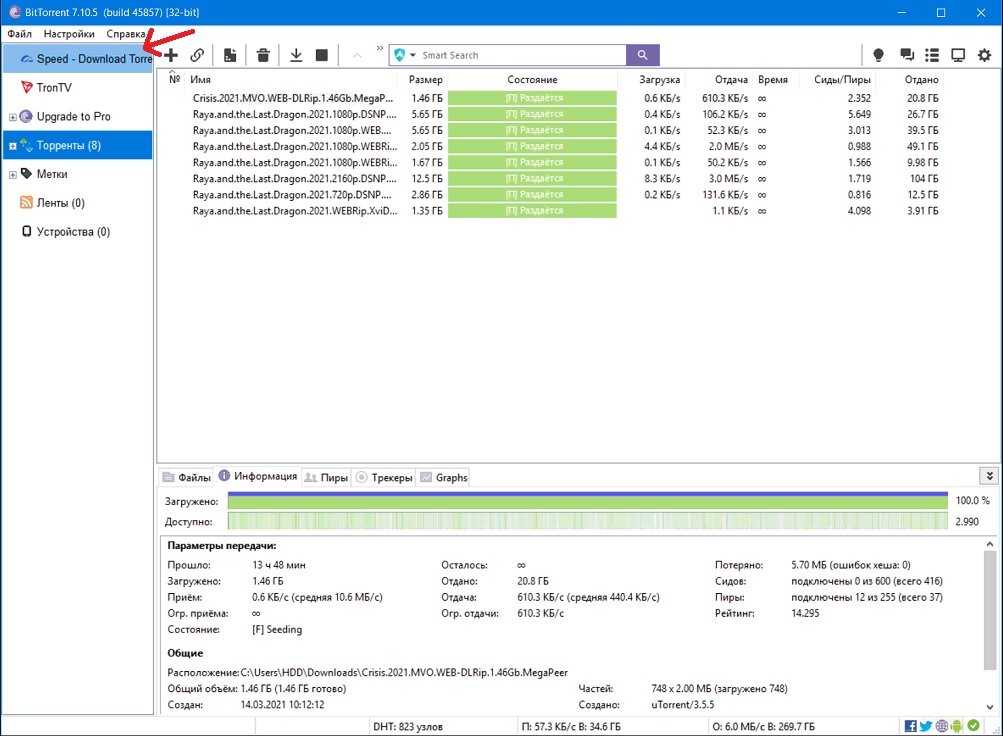The width and height of the screenshot is (1003, 737).
Task: Switch to Информация tab
Action: (258, 476)
